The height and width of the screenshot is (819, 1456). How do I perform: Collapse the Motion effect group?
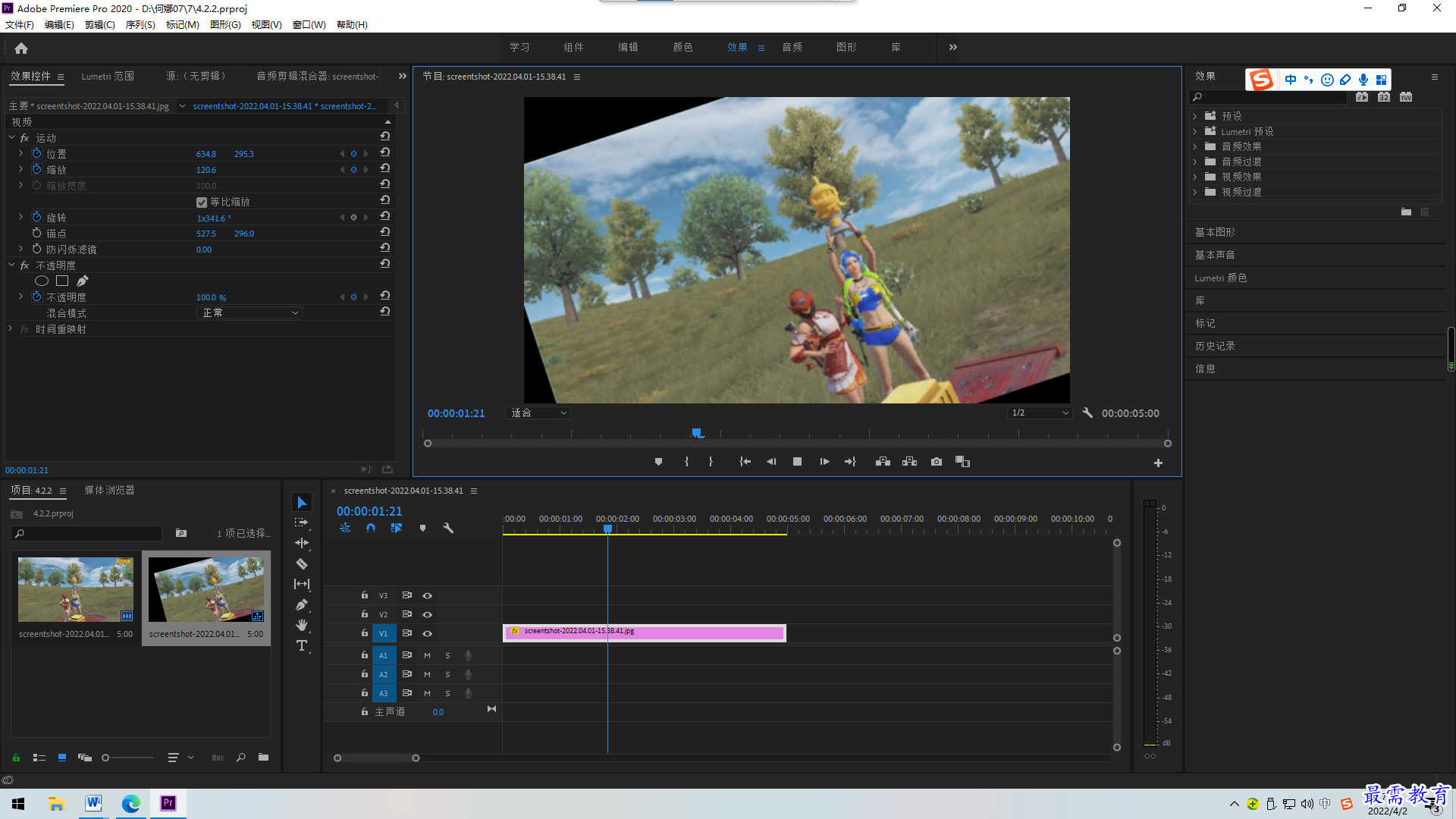(x=11, y=138)
